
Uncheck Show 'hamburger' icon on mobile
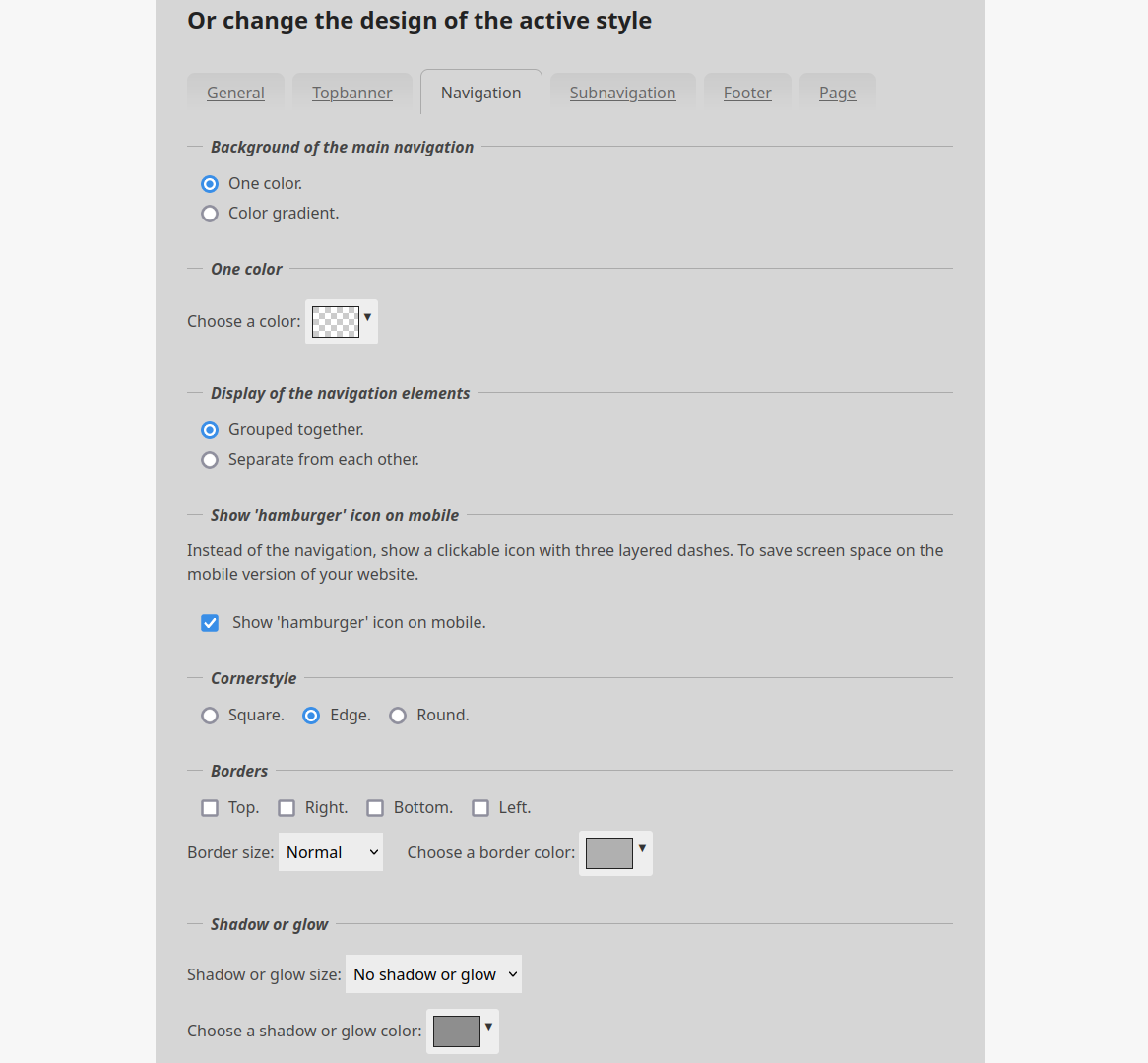click(x=210, y=623)
